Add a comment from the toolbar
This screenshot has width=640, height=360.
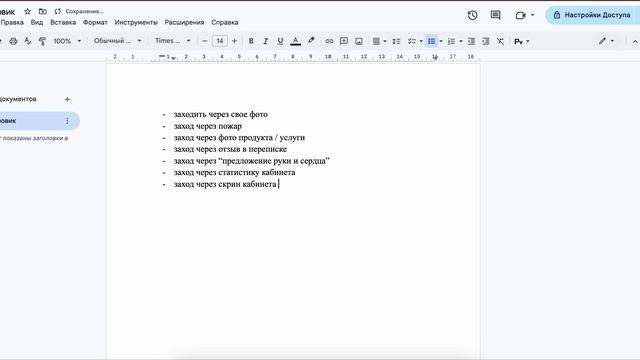click(344, 41)
